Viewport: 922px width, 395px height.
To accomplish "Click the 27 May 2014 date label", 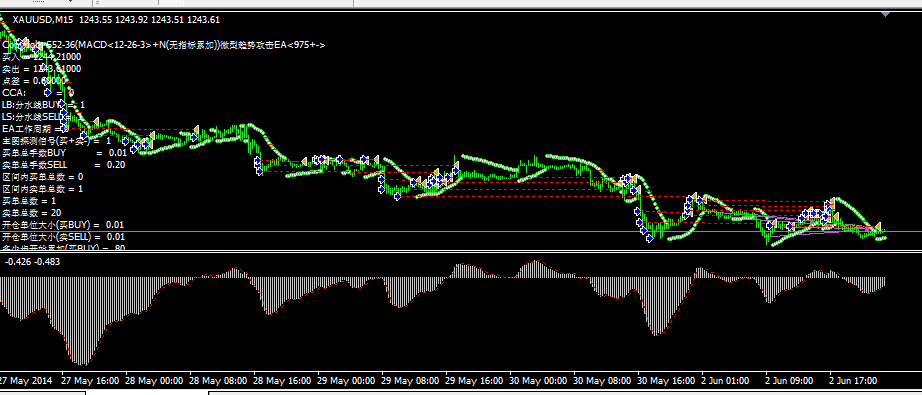I will coord(26,380).
